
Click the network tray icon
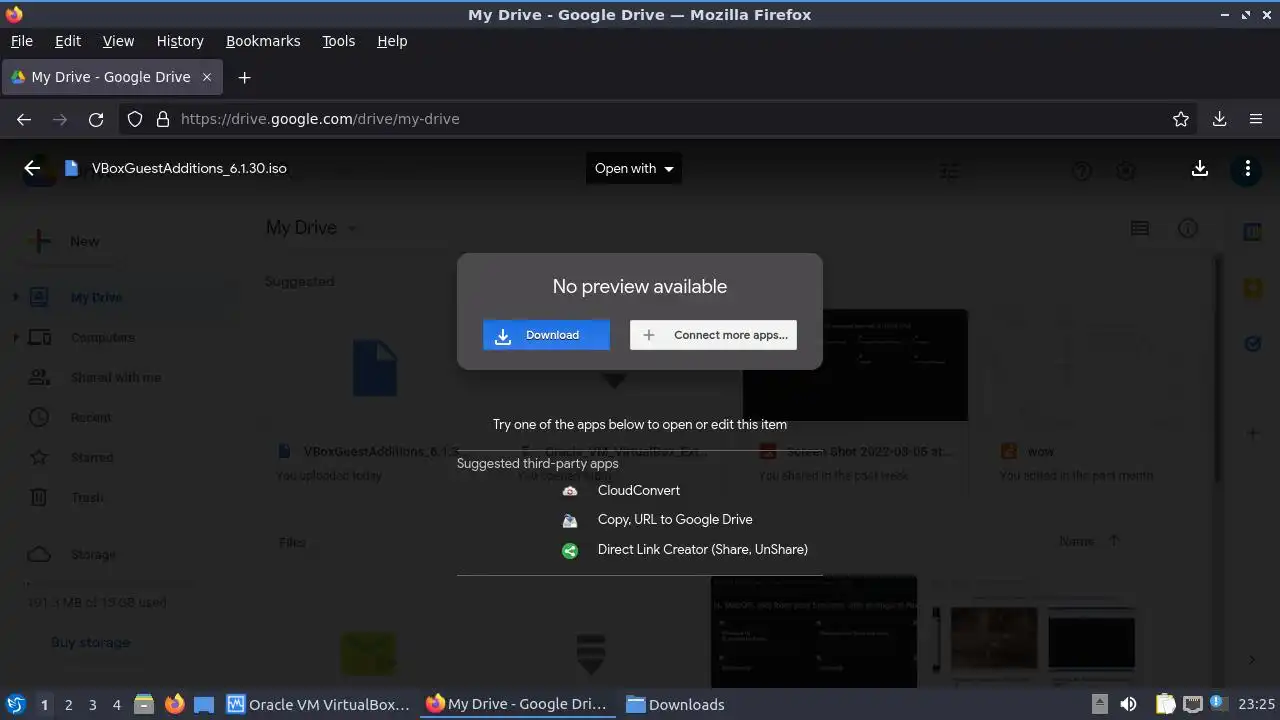point(1192,704)
